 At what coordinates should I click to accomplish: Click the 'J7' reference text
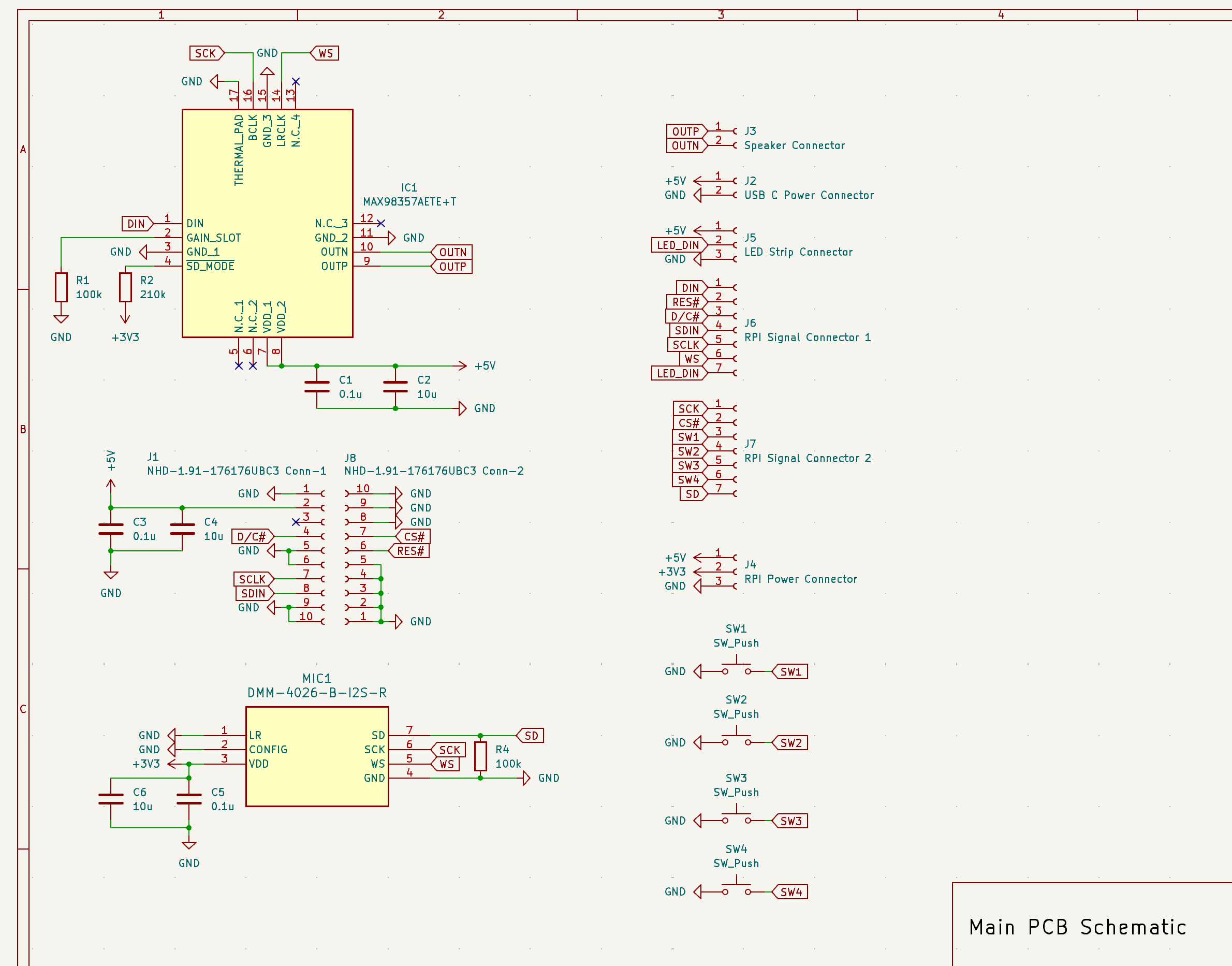(x=750, y=444)
